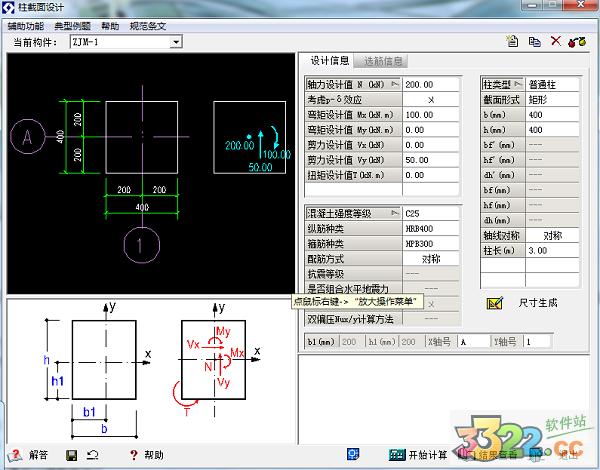Click the 扭矩设计值T 0.00 field
Screen dimensions: 600x470
click(431, 175)
